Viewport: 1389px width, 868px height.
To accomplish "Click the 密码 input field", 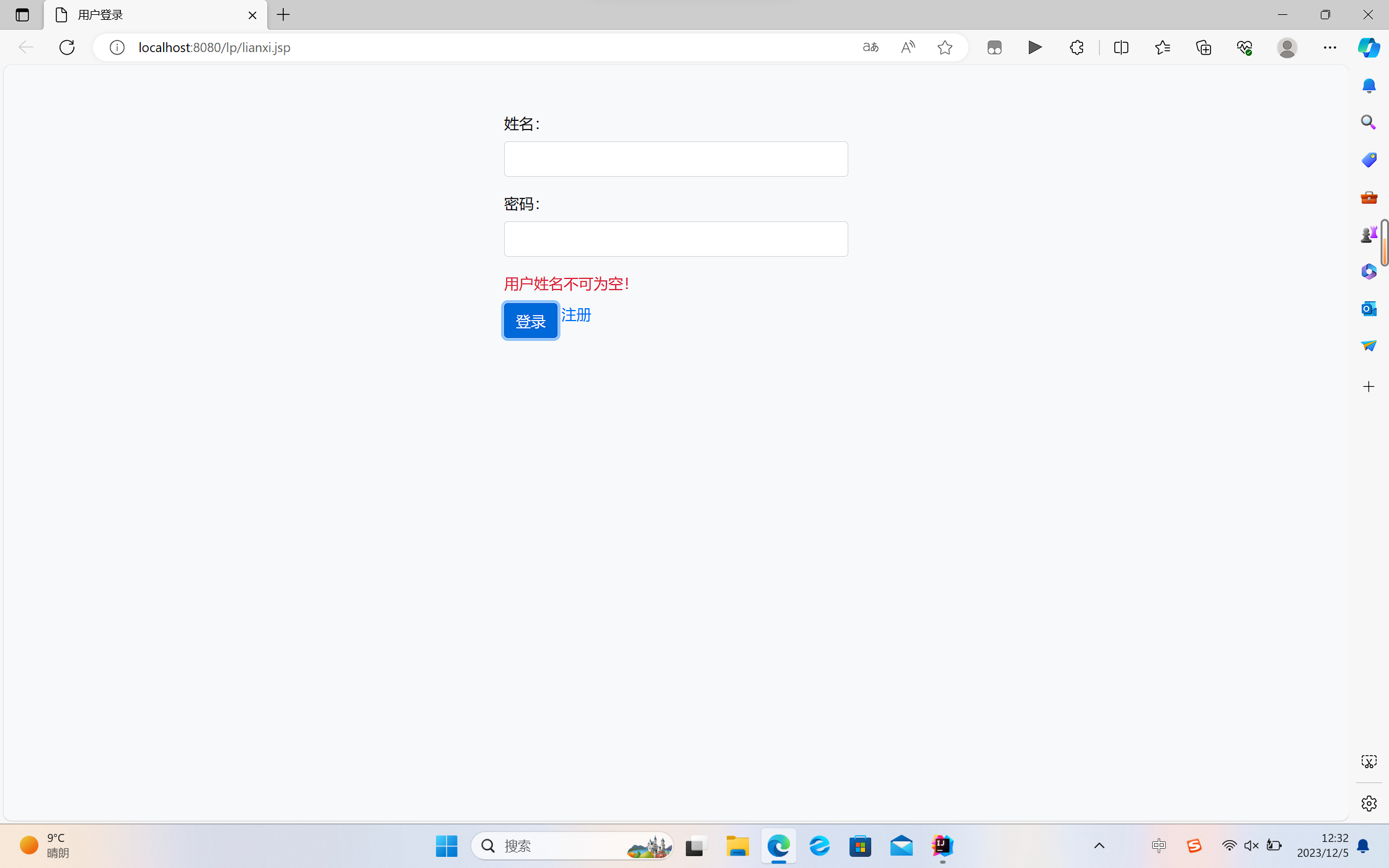I will tap(675, 239).
